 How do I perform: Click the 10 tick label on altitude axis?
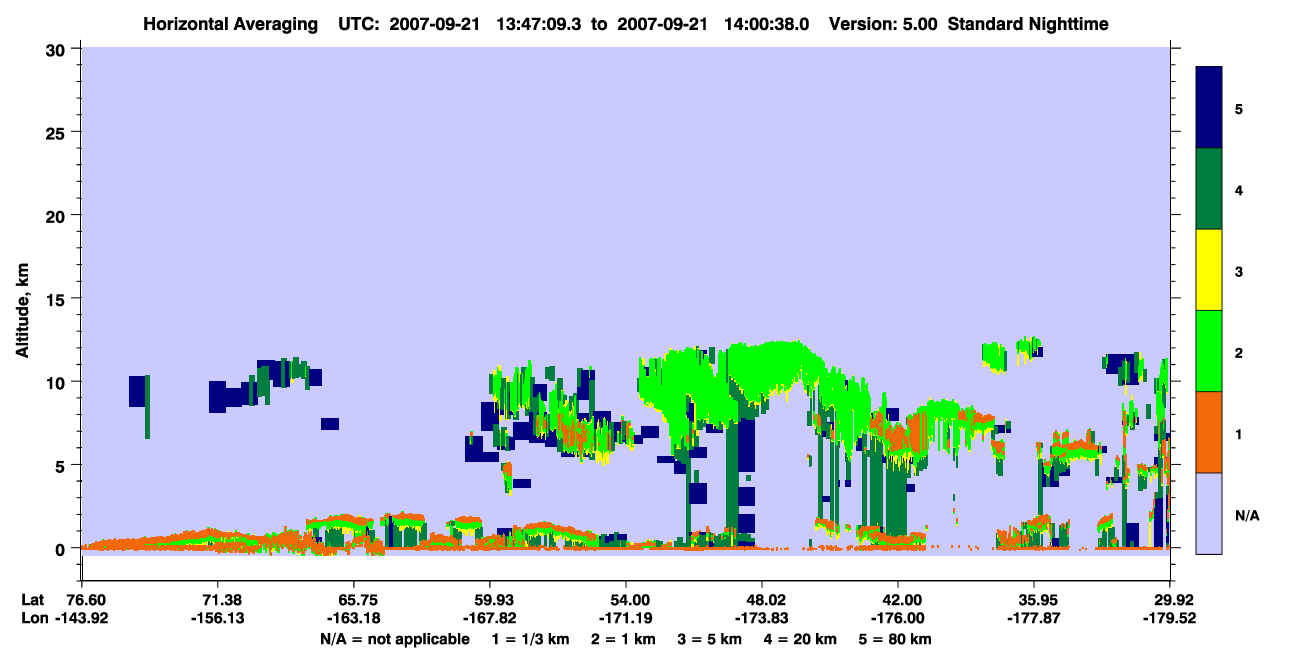click(x=58, y=382)
